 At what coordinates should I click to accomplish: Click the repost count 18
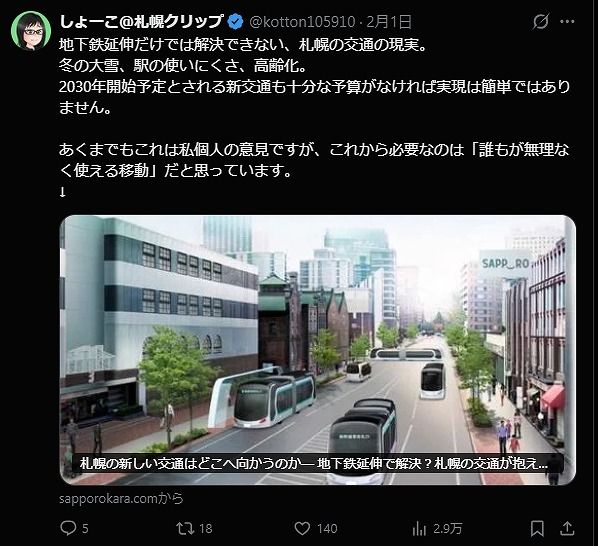206,528
